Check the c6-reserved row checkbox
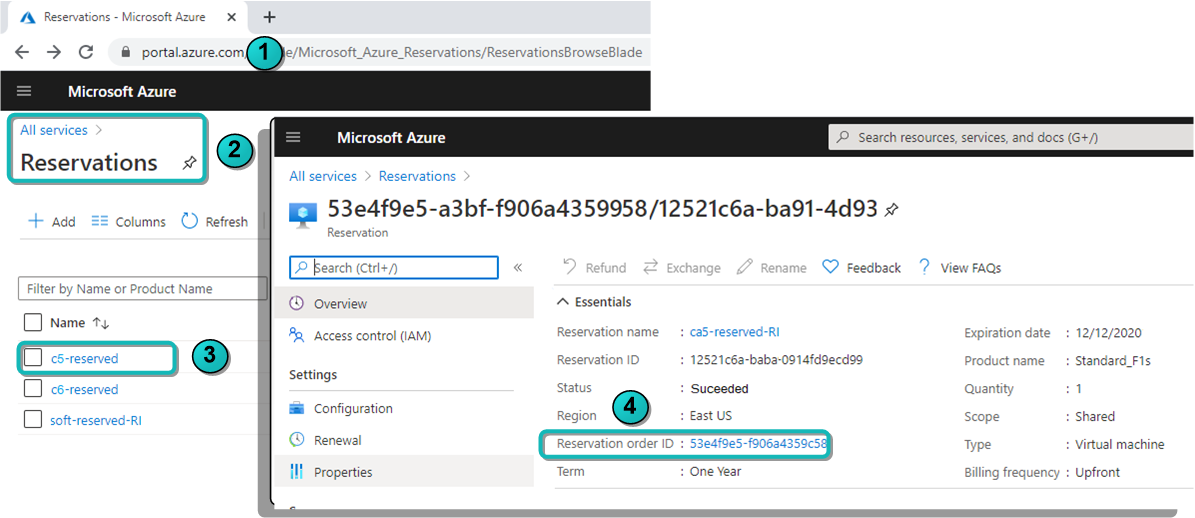1195x518 pixels. (x=33, y=389)
